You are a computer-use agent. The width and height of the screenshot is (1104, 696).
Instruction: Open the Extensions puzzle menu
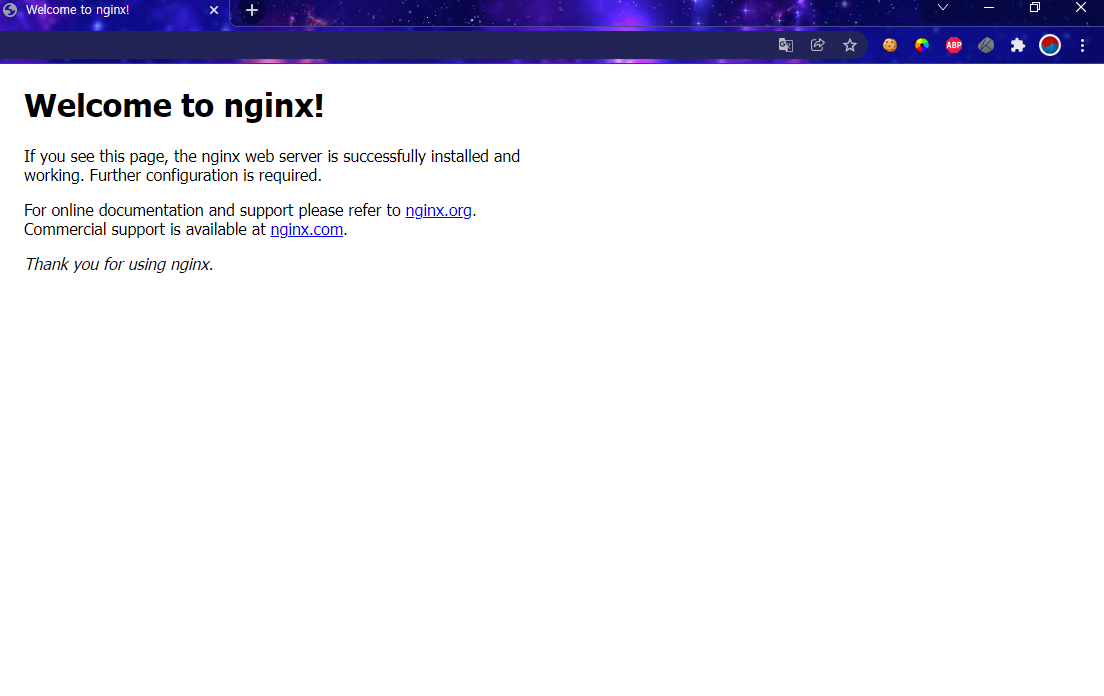[1017, 45]
